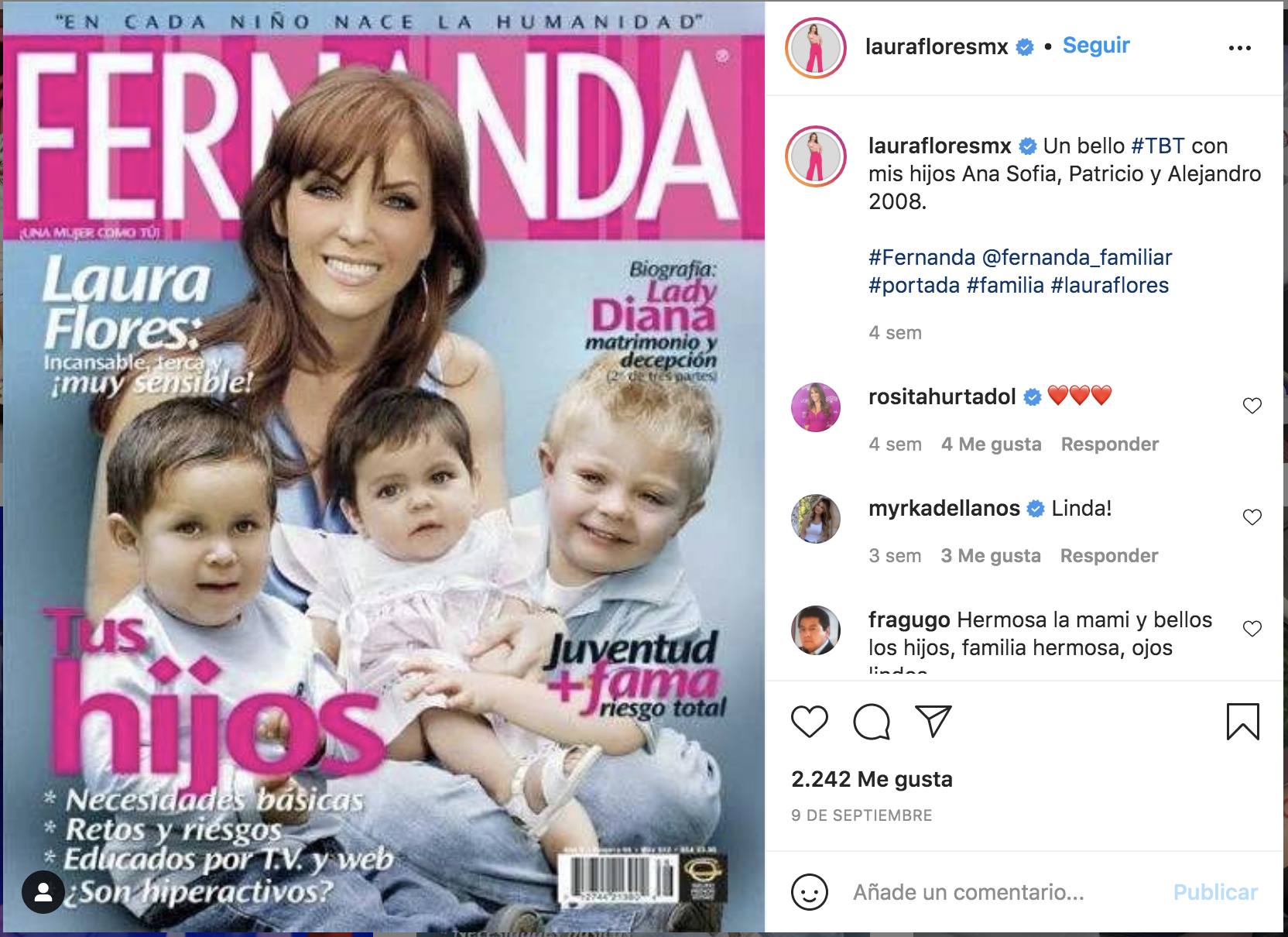Open the emoji picker smiley icon
Viewport: 1288px width, 937px height.
pos(810,893)
